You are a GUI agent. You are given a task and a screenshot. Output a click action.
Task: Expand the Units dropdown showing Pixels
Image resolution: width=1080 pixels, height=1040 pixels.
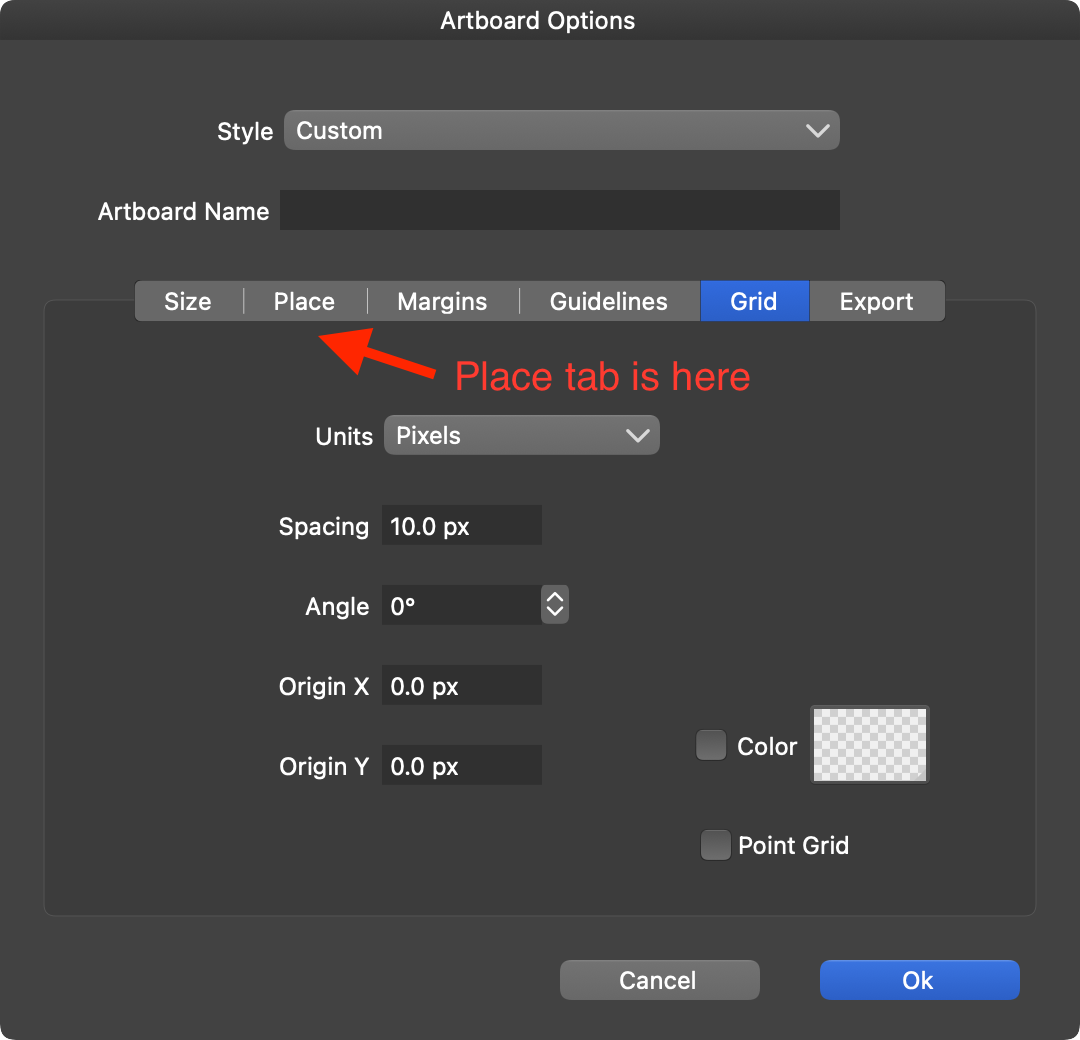pyautogui.click(x=521, y=436)
